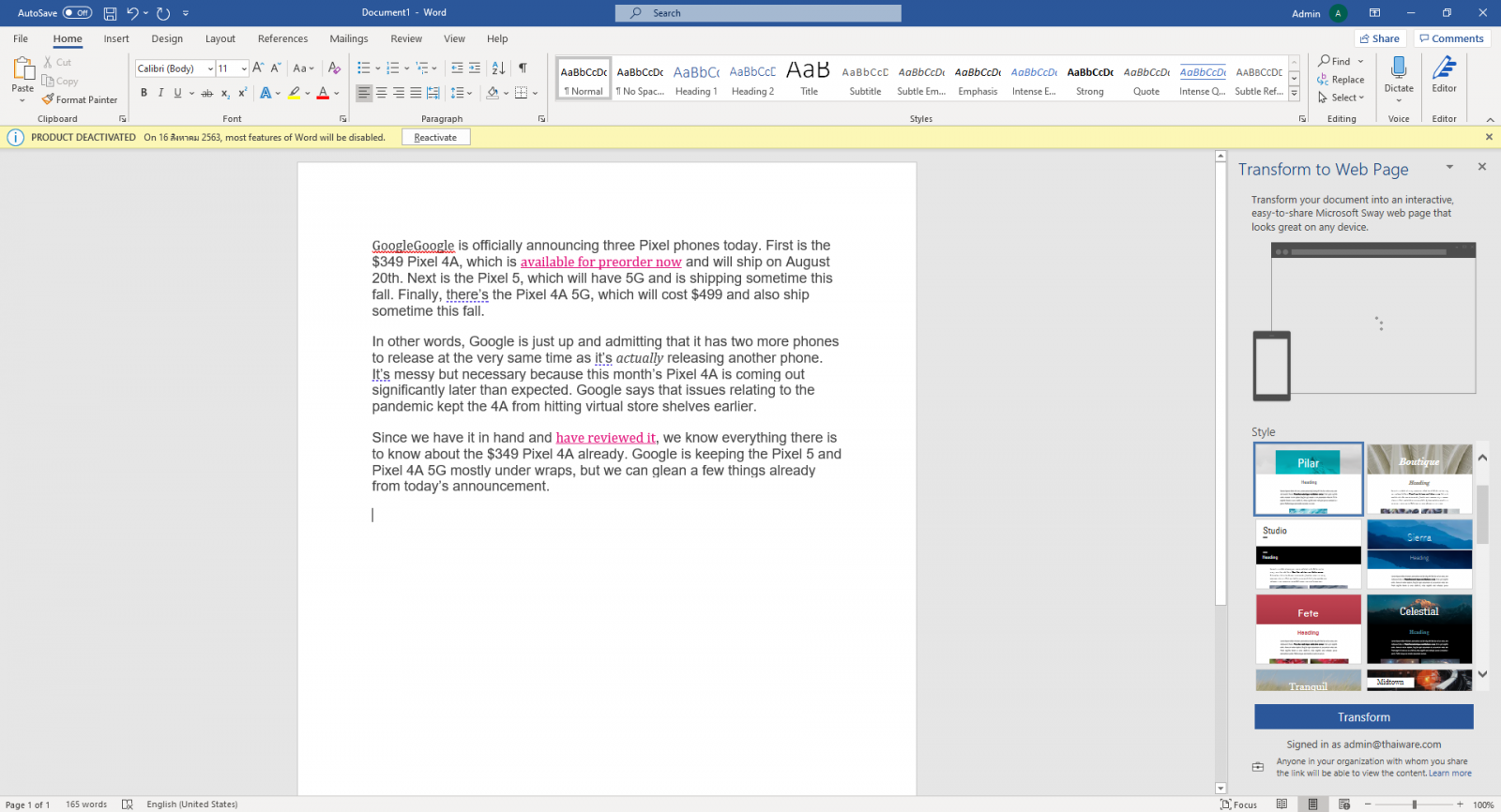Select the Celestial style thumbnail
Screen dimensions: 1501x812
pos(1418,628)
